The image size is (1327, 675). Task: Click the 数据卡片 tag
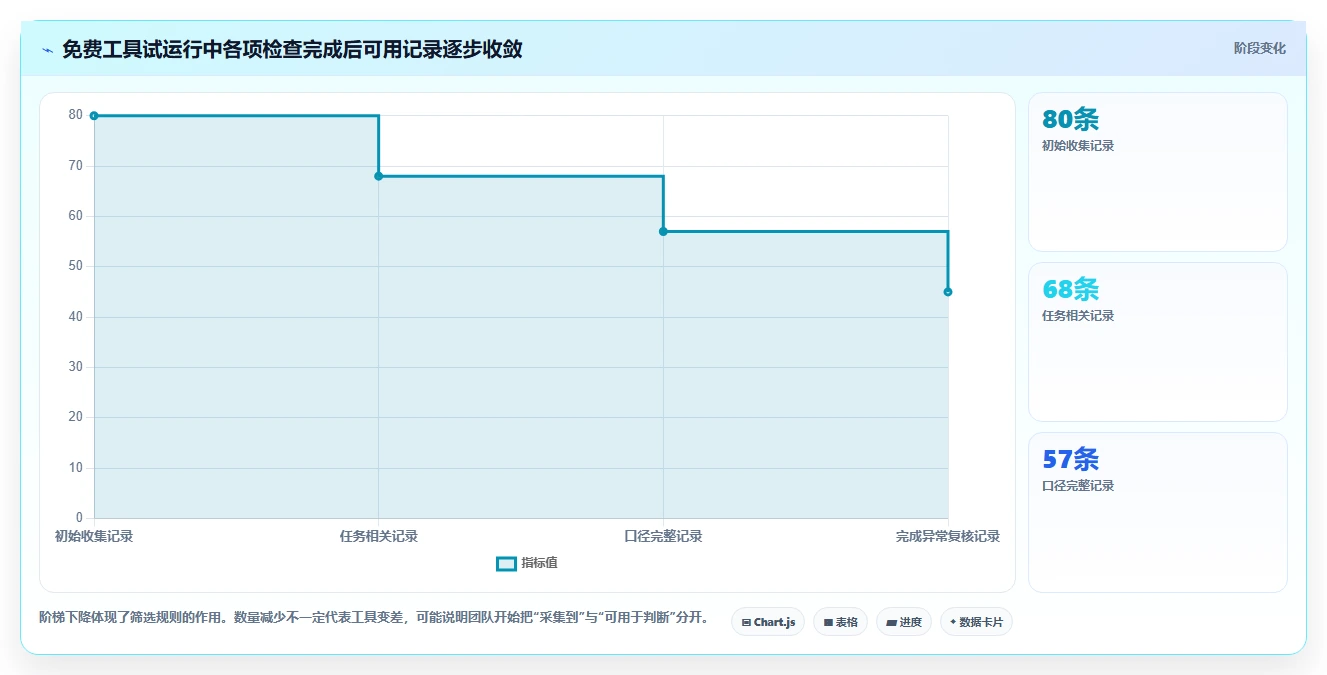tap(976, 622)
